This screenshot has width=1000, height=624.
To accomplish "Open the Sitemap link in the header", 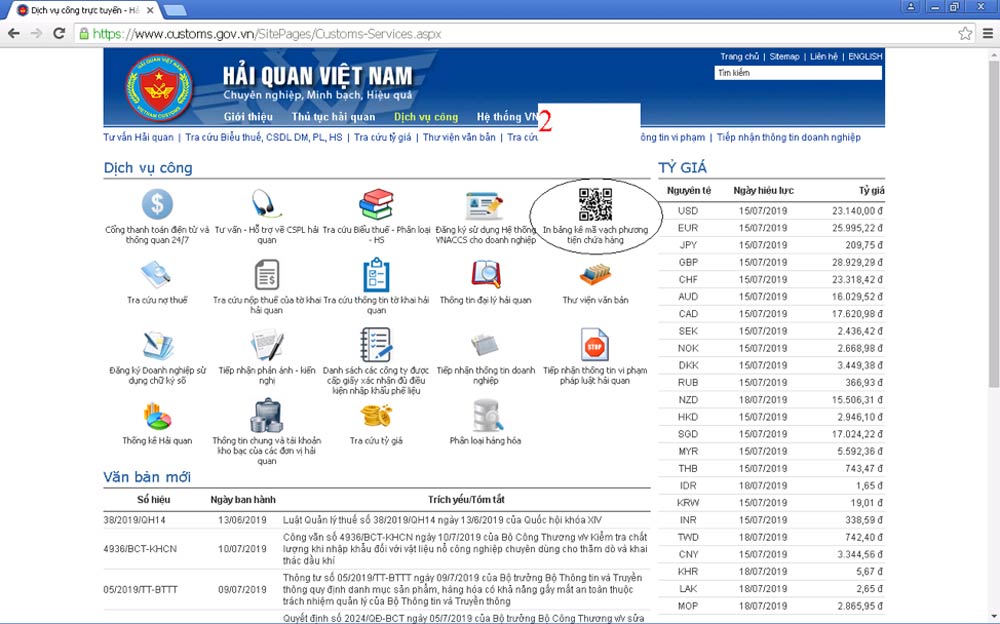I will (x=784, y=57).
